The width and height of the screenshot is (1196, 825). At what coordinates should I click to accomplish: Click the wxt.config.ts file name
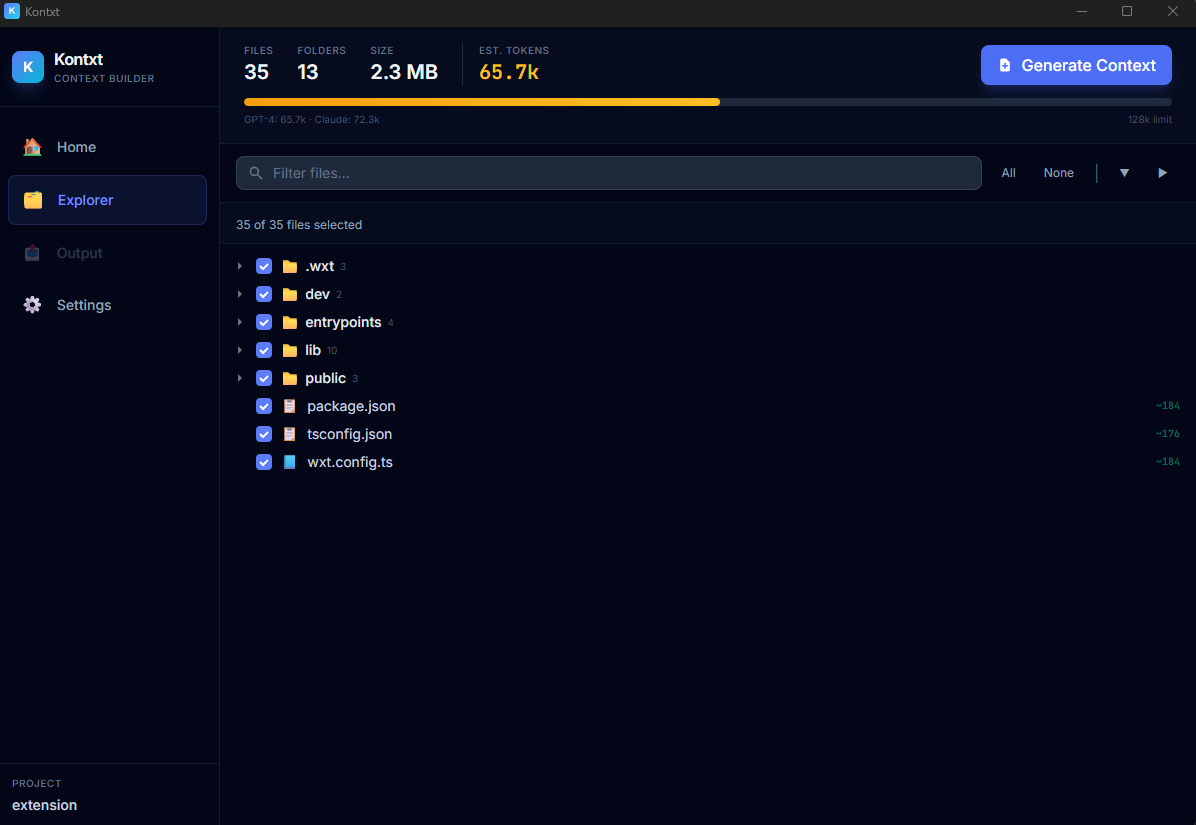point(350,462)
